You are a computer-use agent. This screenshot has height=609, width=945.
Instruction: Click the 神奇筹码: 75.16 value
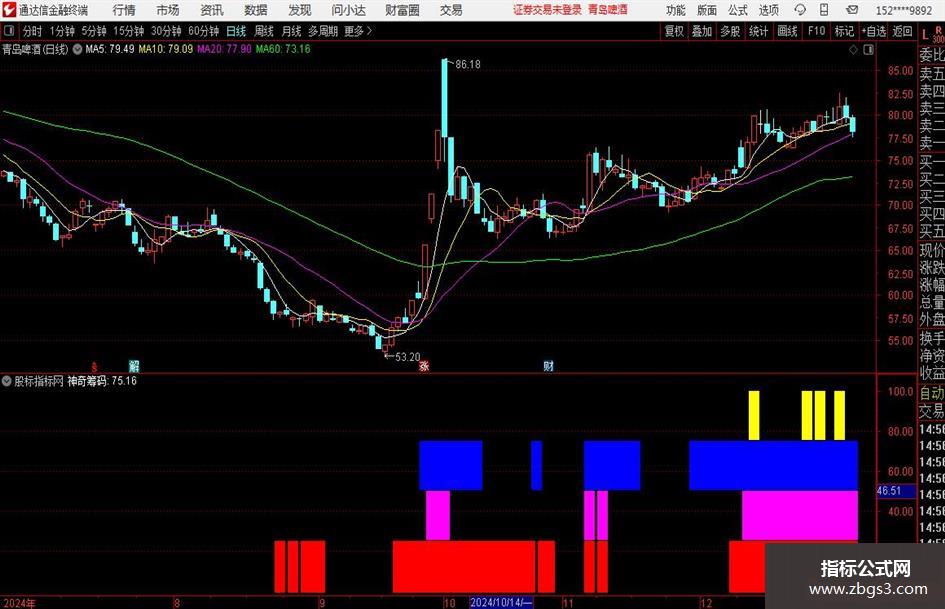[x=102, y=381]
